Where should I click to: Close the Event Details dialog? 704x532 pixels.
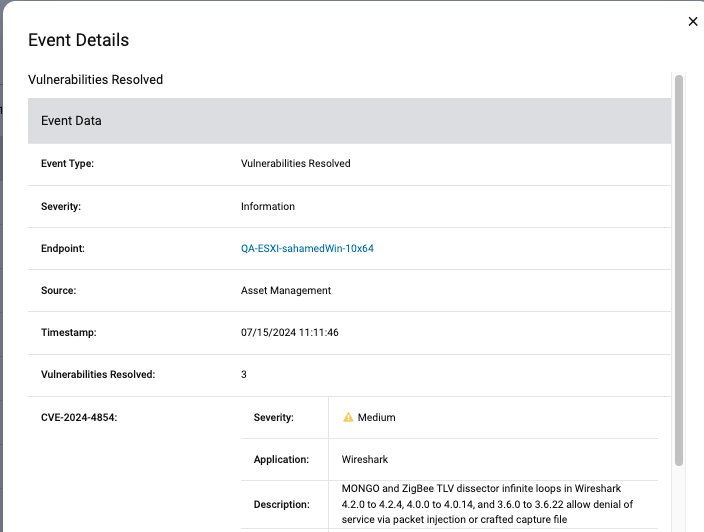pos(693,22)
